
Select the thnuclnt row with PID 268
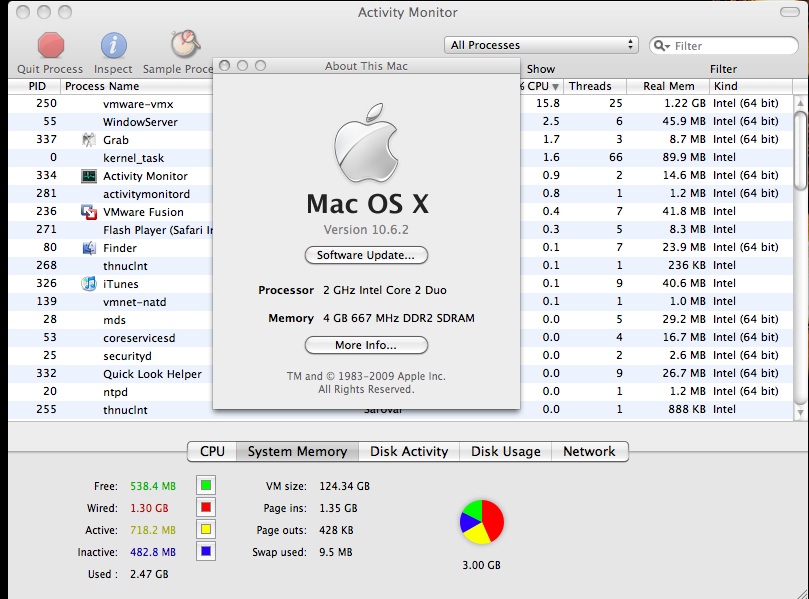pos(400,266)
